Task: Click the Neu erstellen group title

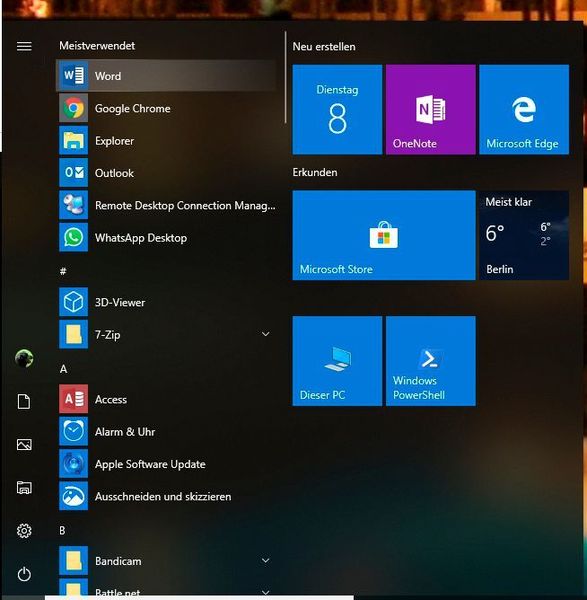Action: click(x=324, y=47)
